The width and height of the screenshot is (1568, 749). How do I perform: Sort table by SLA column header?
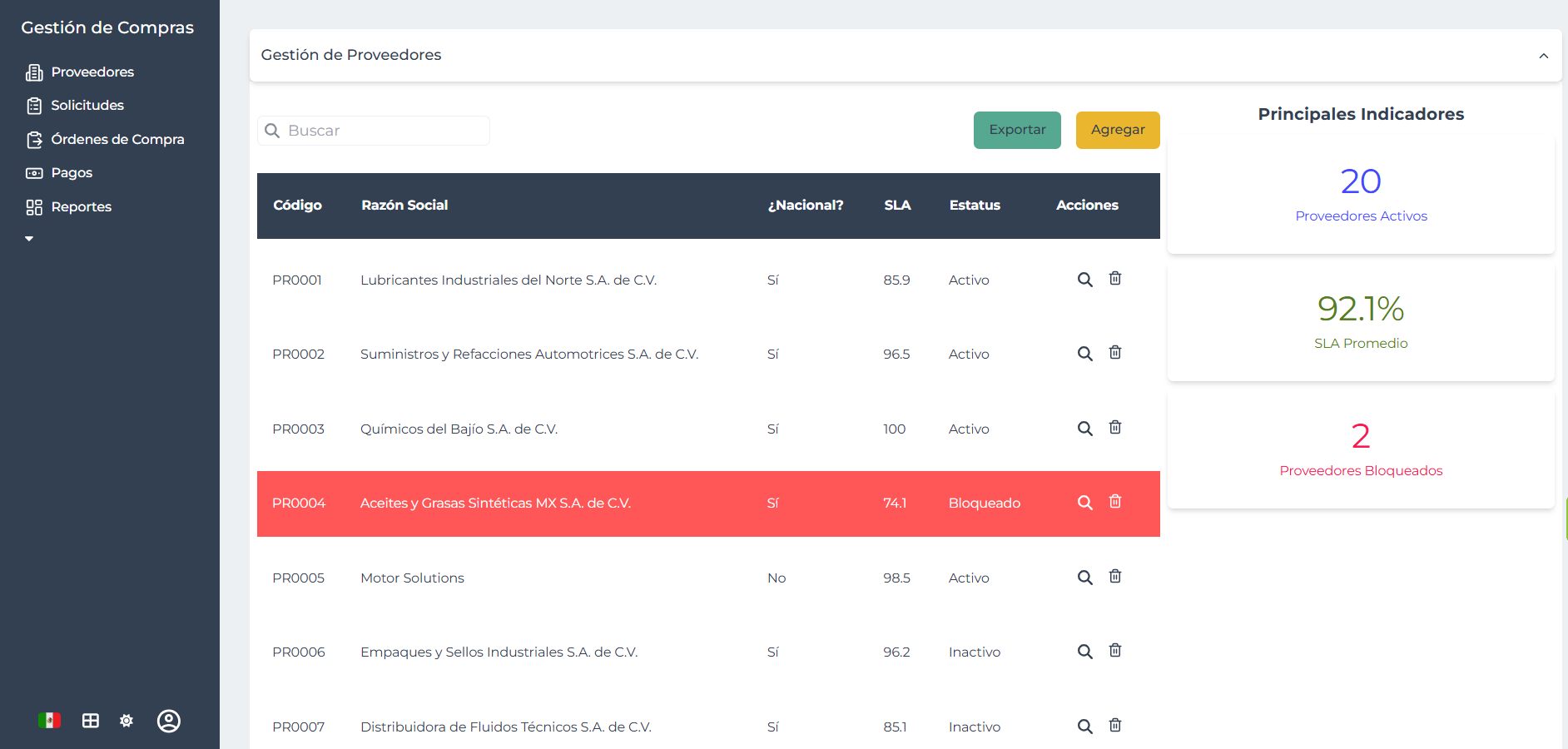tap(897, 206)
